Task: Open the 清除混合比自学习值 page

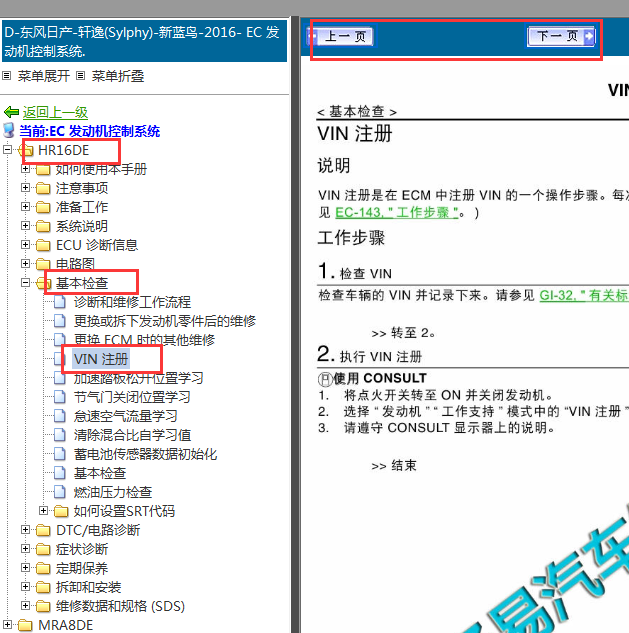Action: (x=132, y=435)
